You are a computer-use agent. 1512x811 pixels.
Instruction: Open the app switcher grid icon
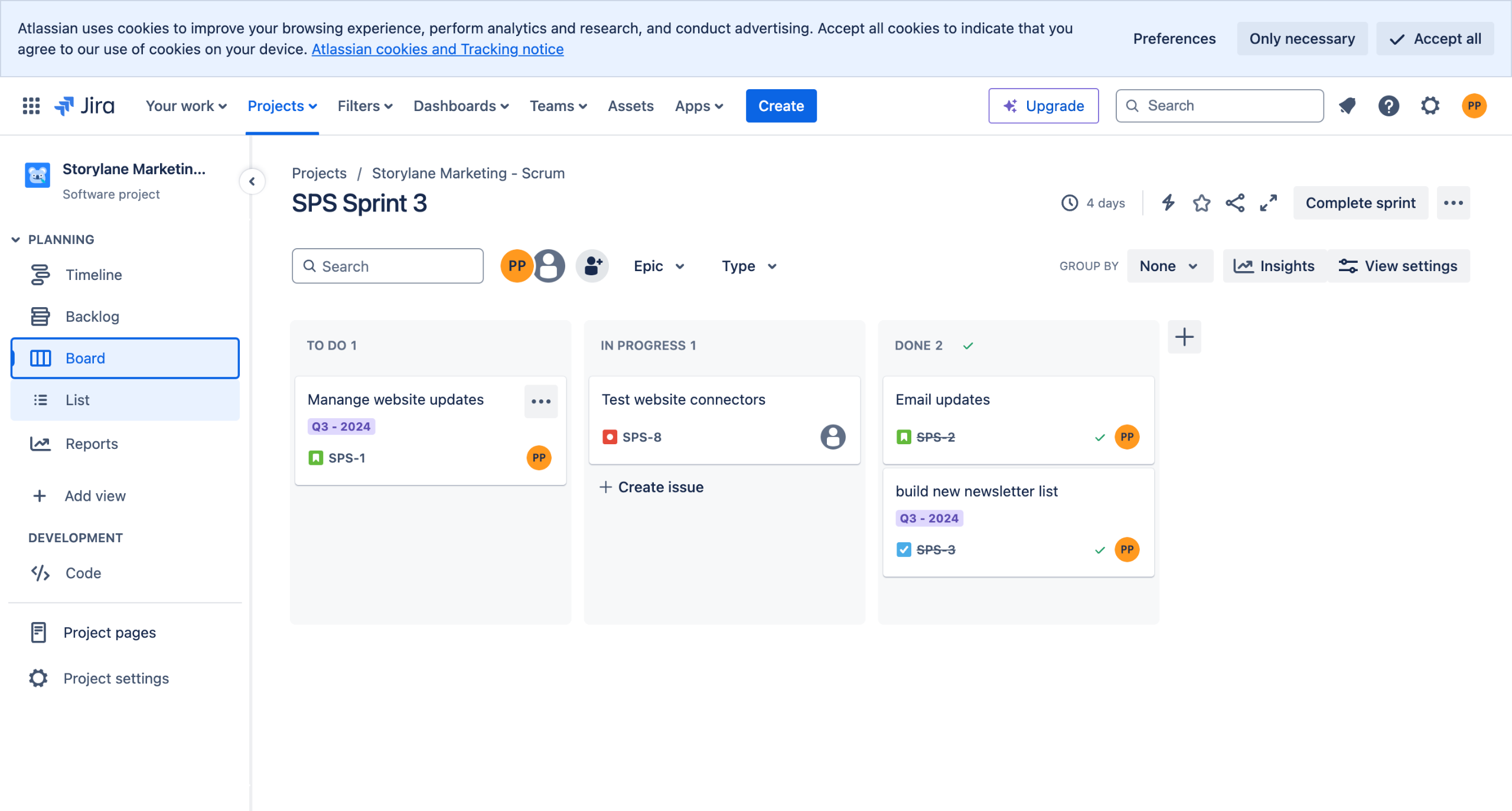(x=31, y=106)
